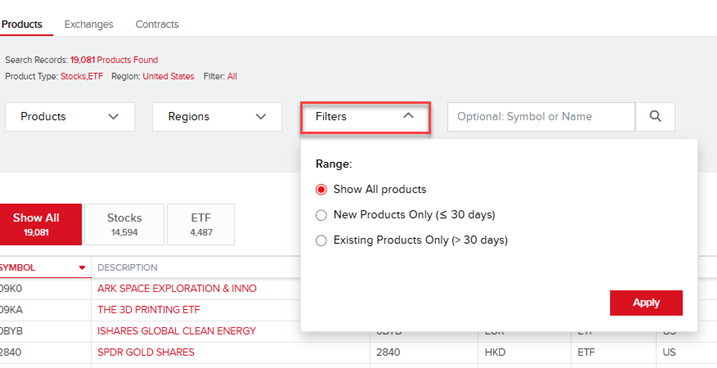Click the sort arrow on SYMBOL column
This screenshot has width=717, height=368.
coord(82,268)
